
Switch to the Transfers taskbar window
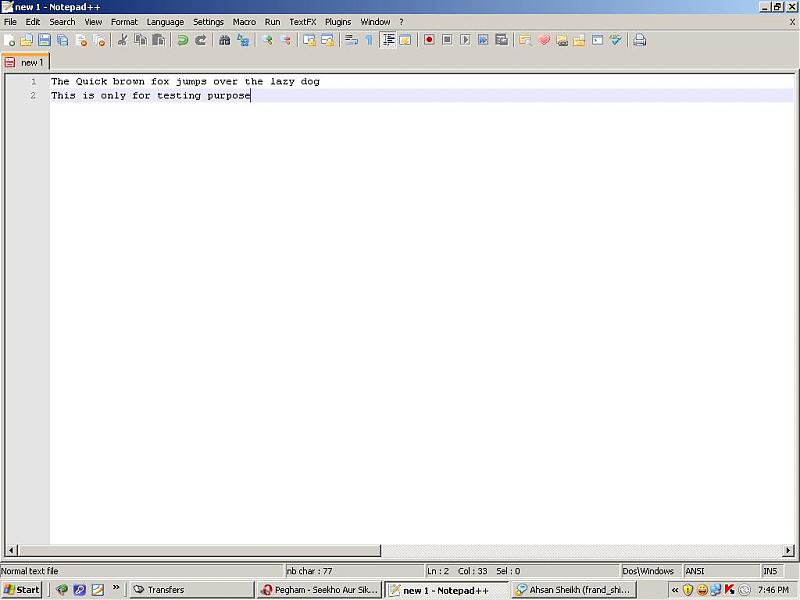(191, 590)
